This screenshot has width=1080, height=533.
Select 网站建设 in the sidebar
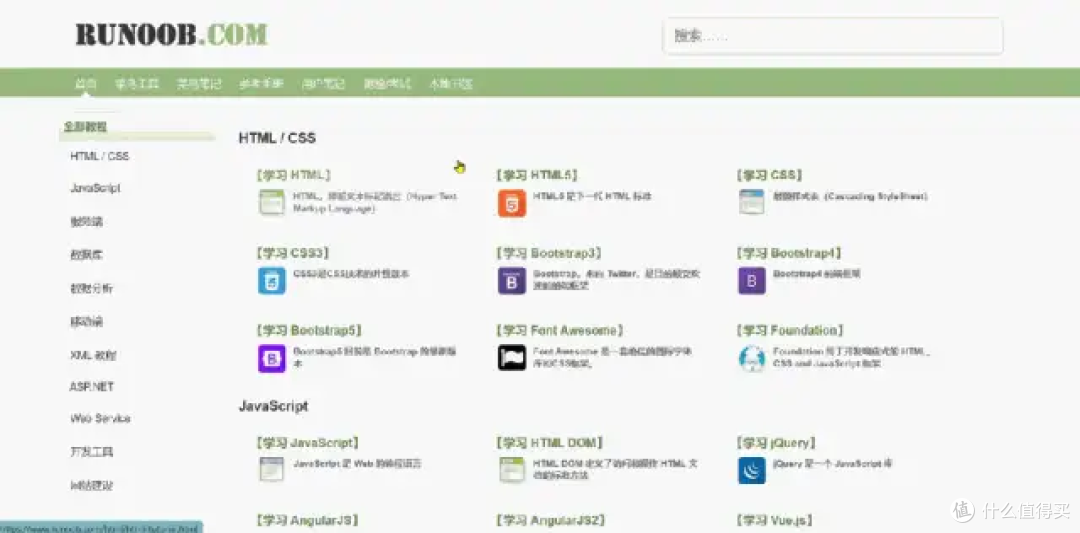point(92,485)
